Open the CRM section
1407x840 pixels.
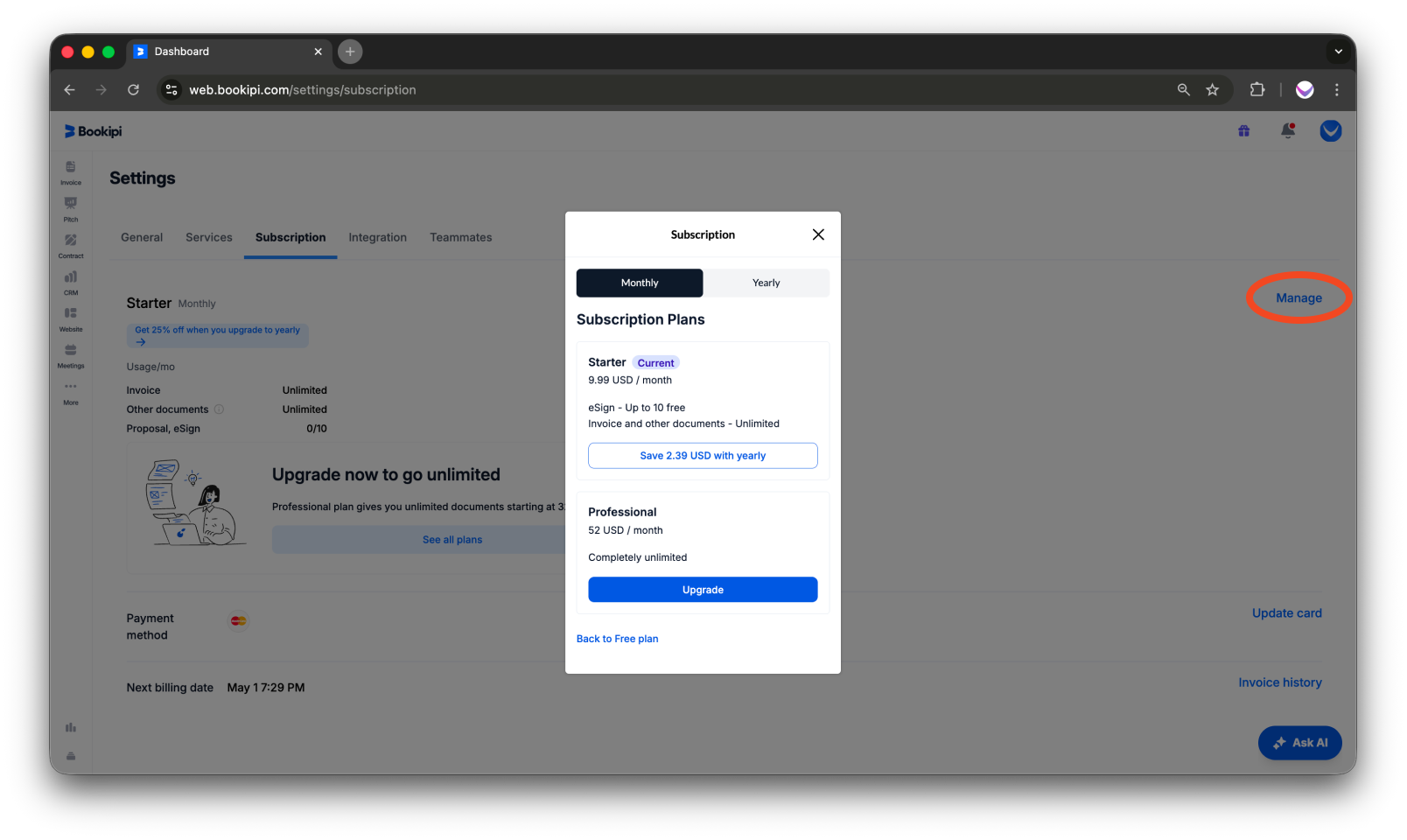70,283
